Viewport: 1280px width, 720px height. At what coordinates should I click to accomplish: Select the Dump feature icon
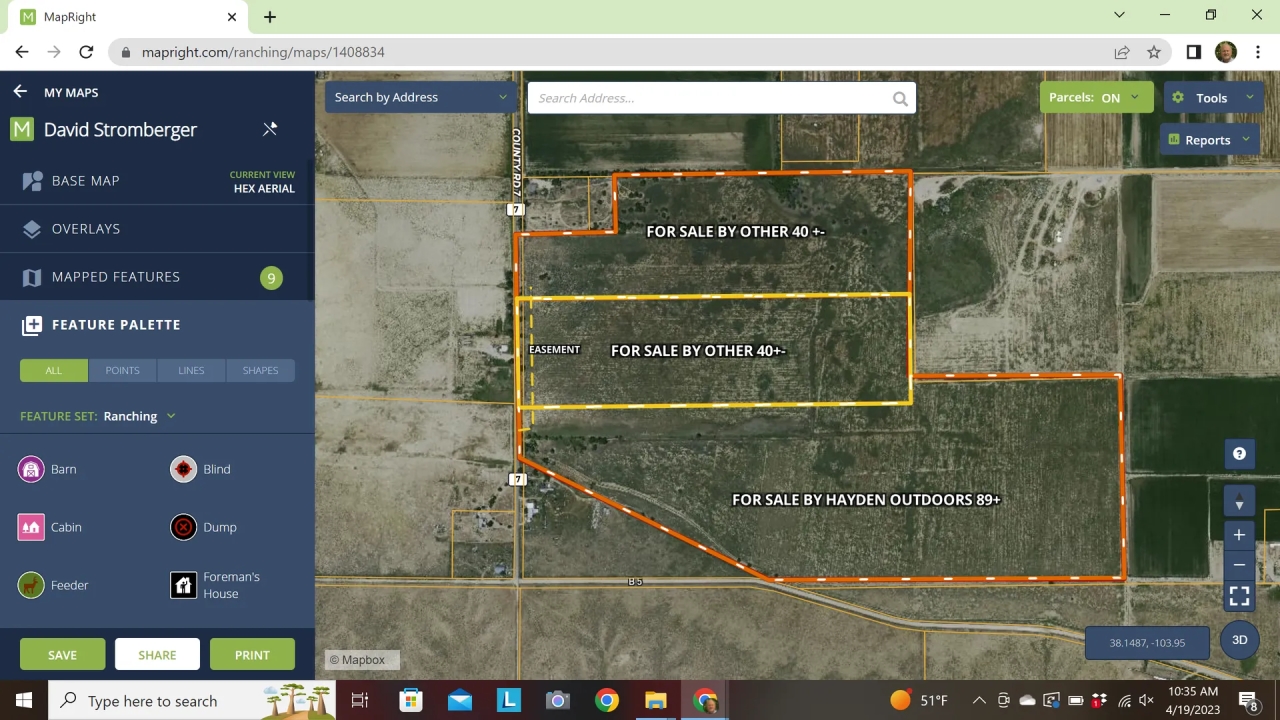(x=184, y=527)
